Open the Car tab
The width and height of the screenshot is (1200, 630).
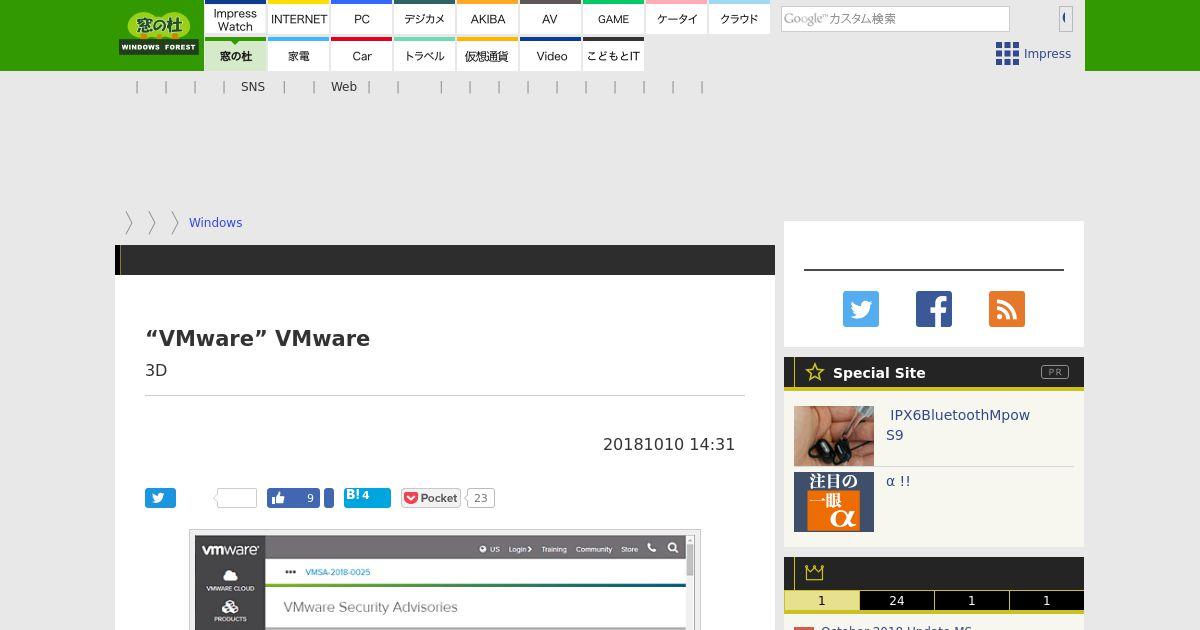tap(362, 55)
